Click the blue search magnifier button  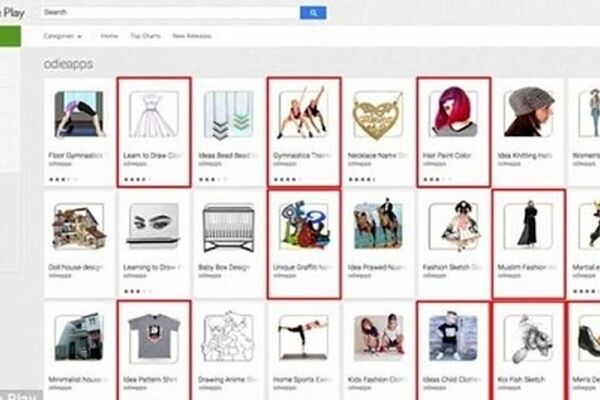coord(313,13)
